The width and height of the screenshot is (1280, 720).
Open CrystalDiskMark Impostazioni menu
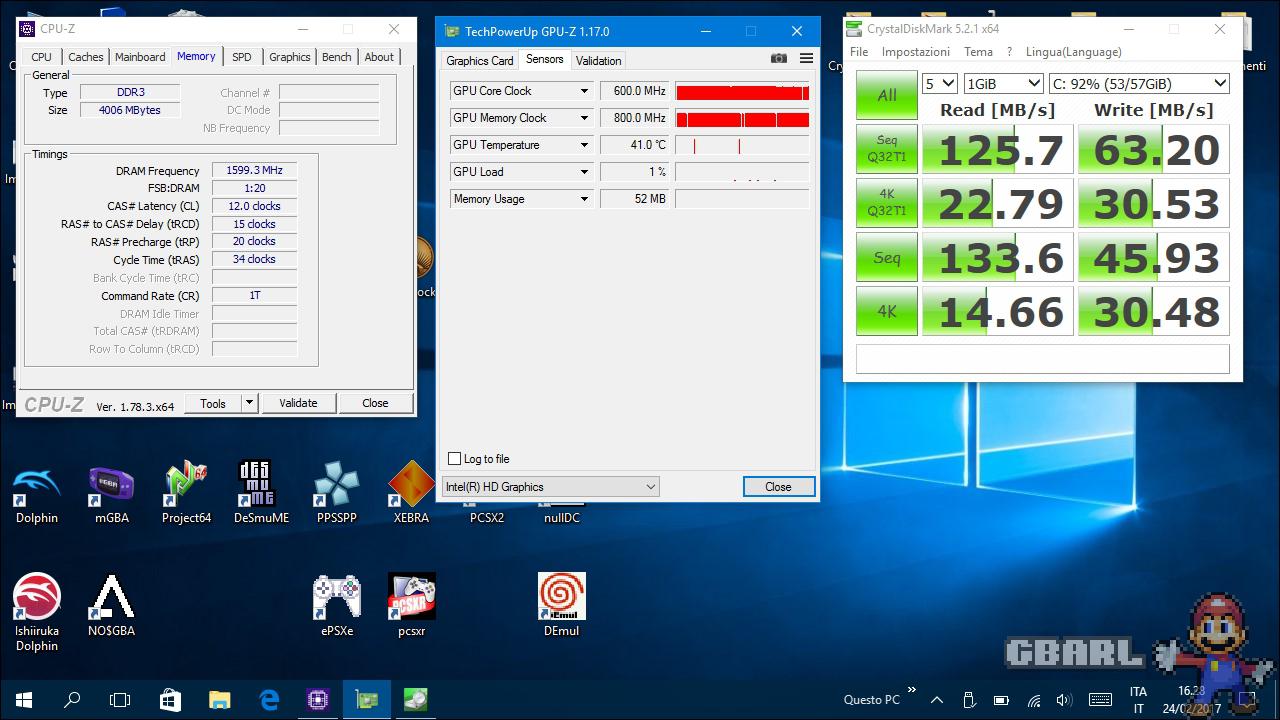pyautogui.click(x=916, y=52)
